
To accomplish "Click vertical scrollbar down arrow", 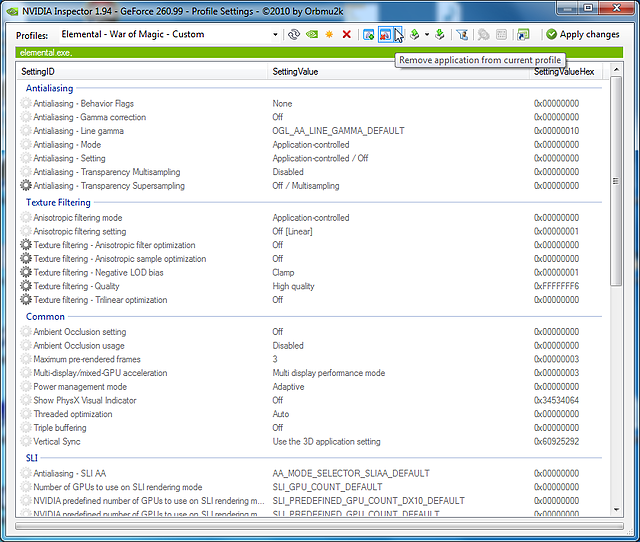I will (616, 509).
